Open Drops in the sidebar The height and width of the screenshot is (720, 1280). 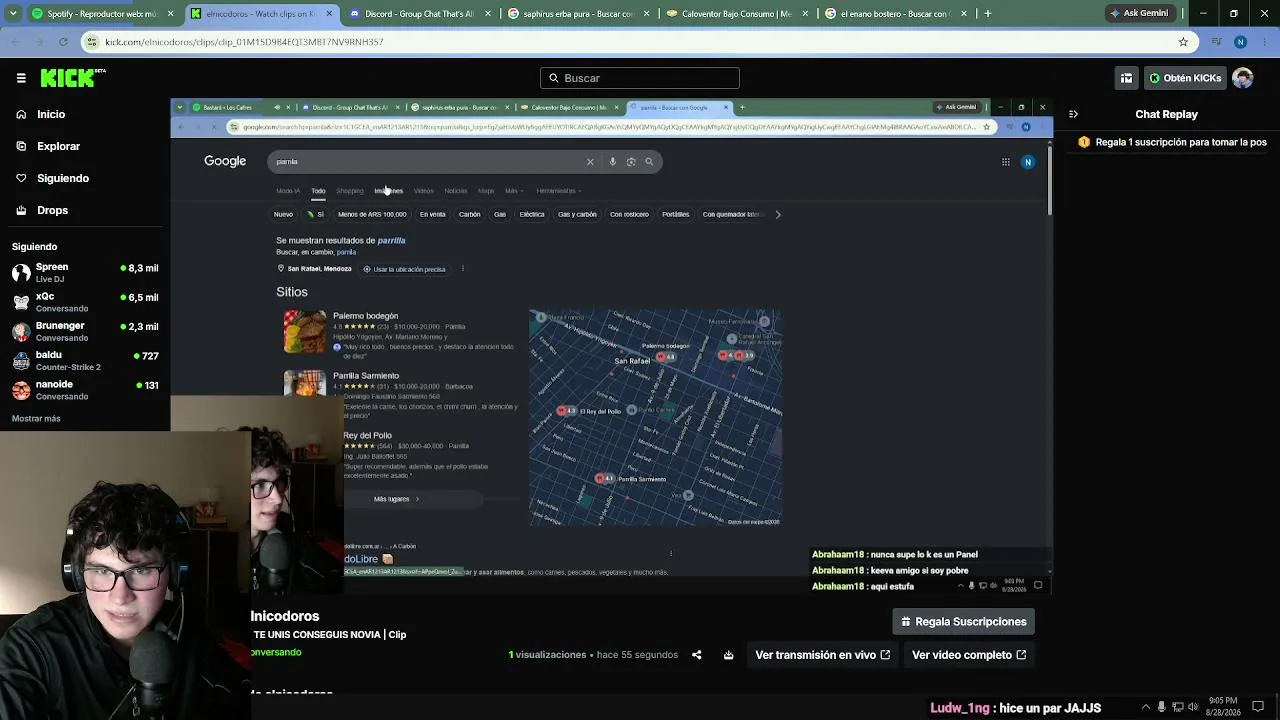point(52,210)
